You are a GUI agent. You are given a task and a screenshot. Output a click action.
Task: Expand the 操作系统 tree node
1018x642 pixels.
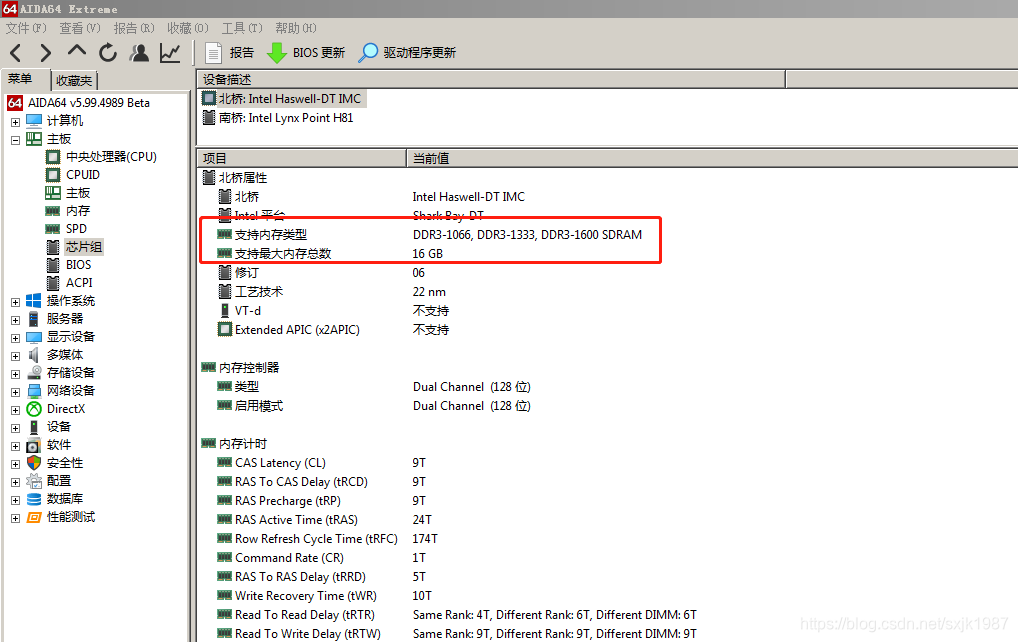(16, 302)
